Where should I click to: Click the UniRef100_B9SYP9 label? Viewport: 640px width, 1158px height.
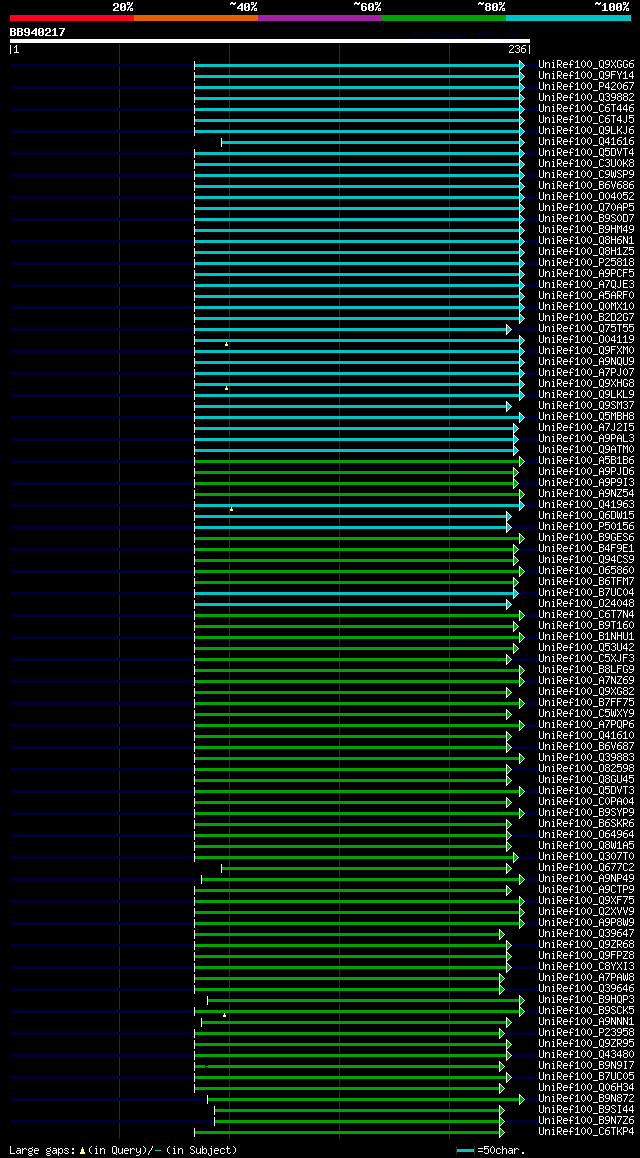click(586, 814)
